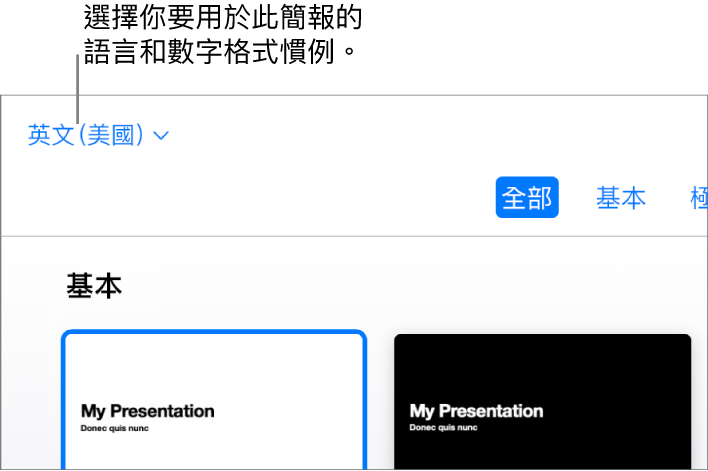Click "My Presentation" title on black theme
Image resolution: width=708 pixels, height=471 pixels.
click(476, 410)
